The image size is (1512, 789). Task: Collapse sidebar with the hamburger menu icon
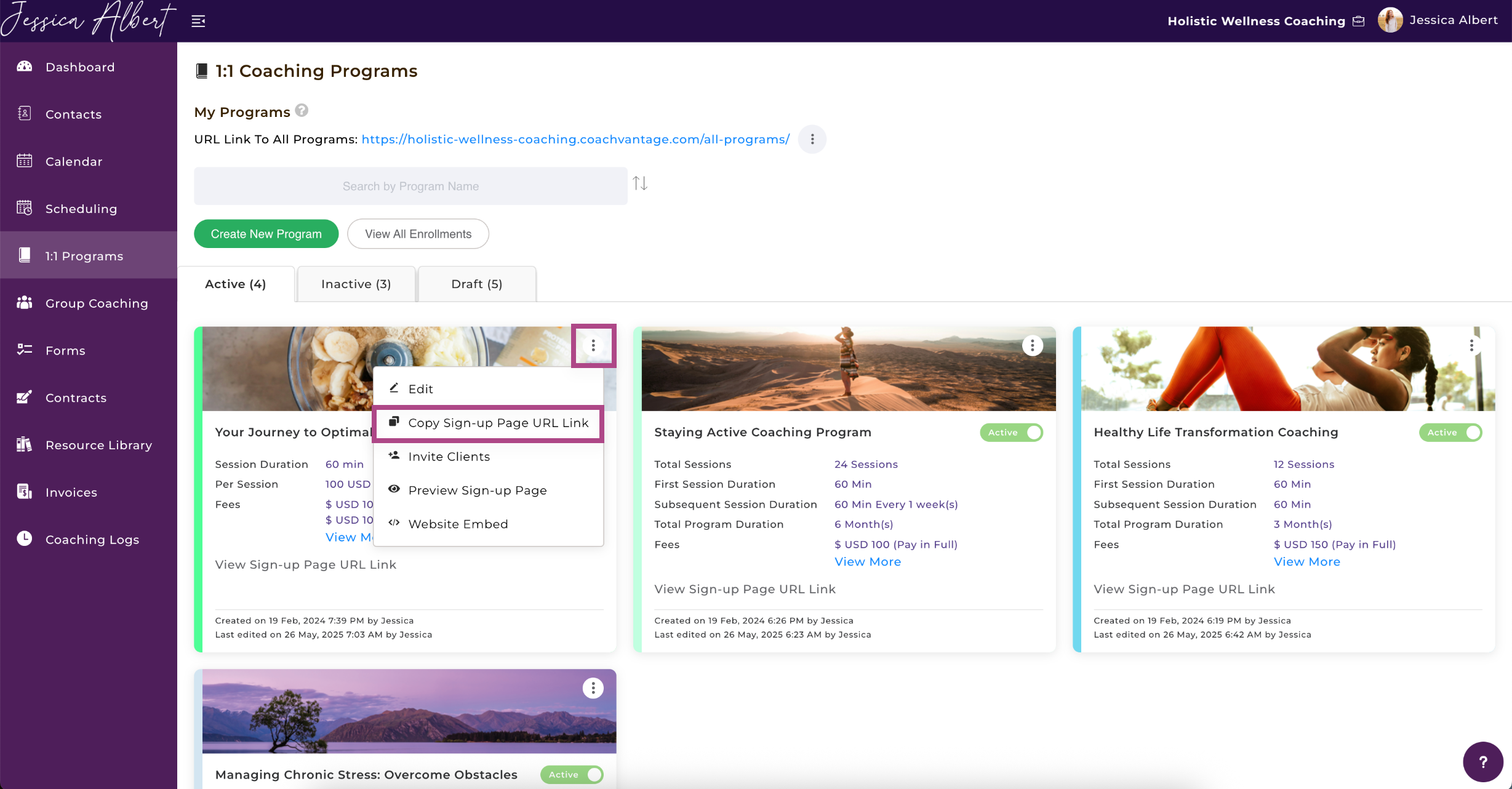[x=198, y=21]
